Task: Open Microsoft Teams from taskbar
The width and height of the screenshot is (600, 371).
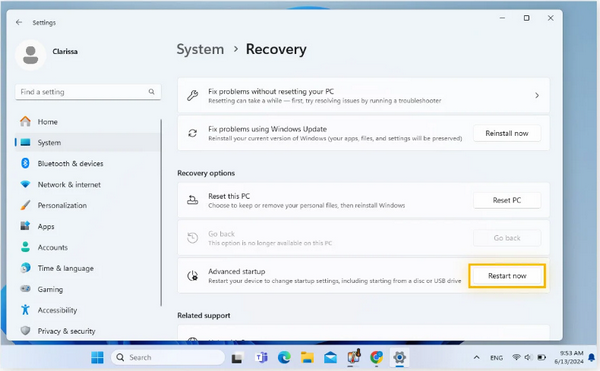Action: (261, 358)
